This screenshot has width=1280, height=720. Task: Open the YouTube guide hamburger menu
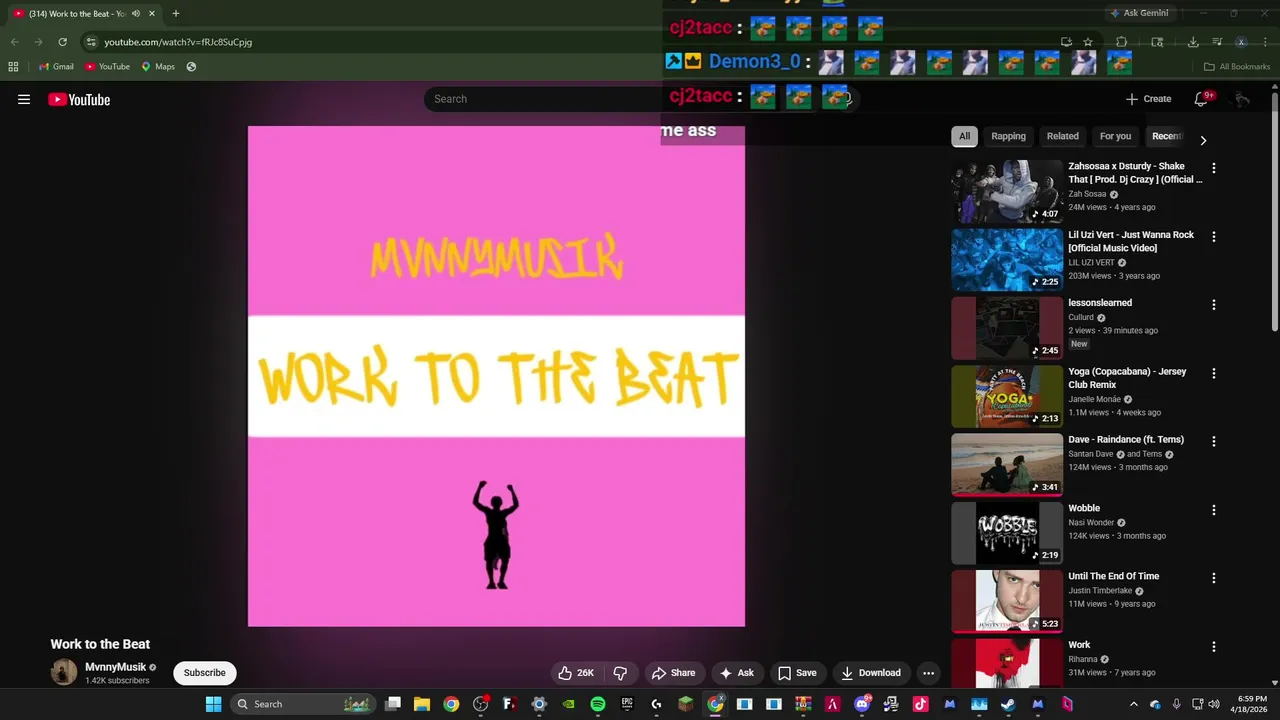tap(24, 99)
